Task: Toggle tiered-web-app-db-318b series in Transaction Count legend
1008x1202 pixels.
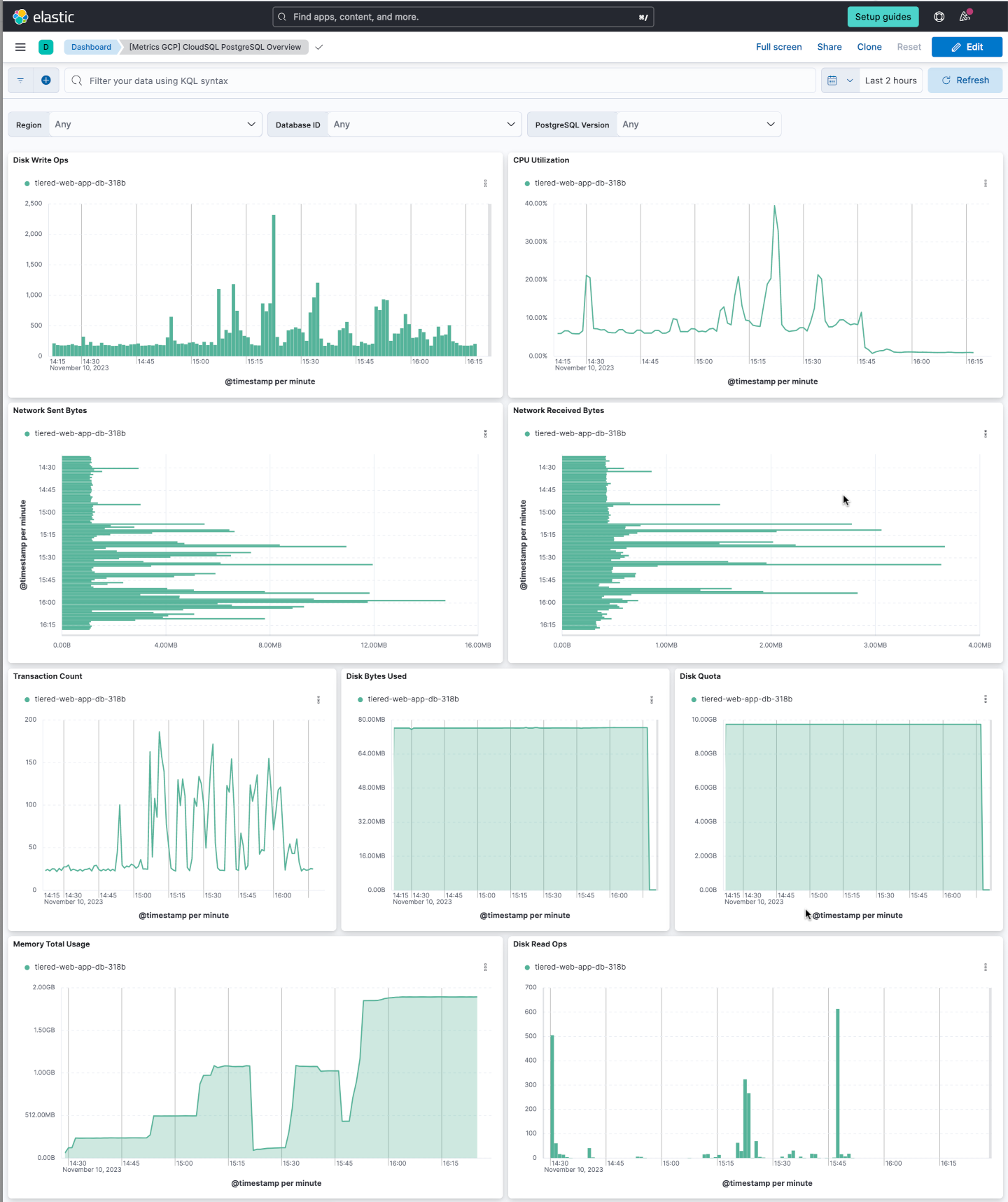Action: [x=80, y=699]
